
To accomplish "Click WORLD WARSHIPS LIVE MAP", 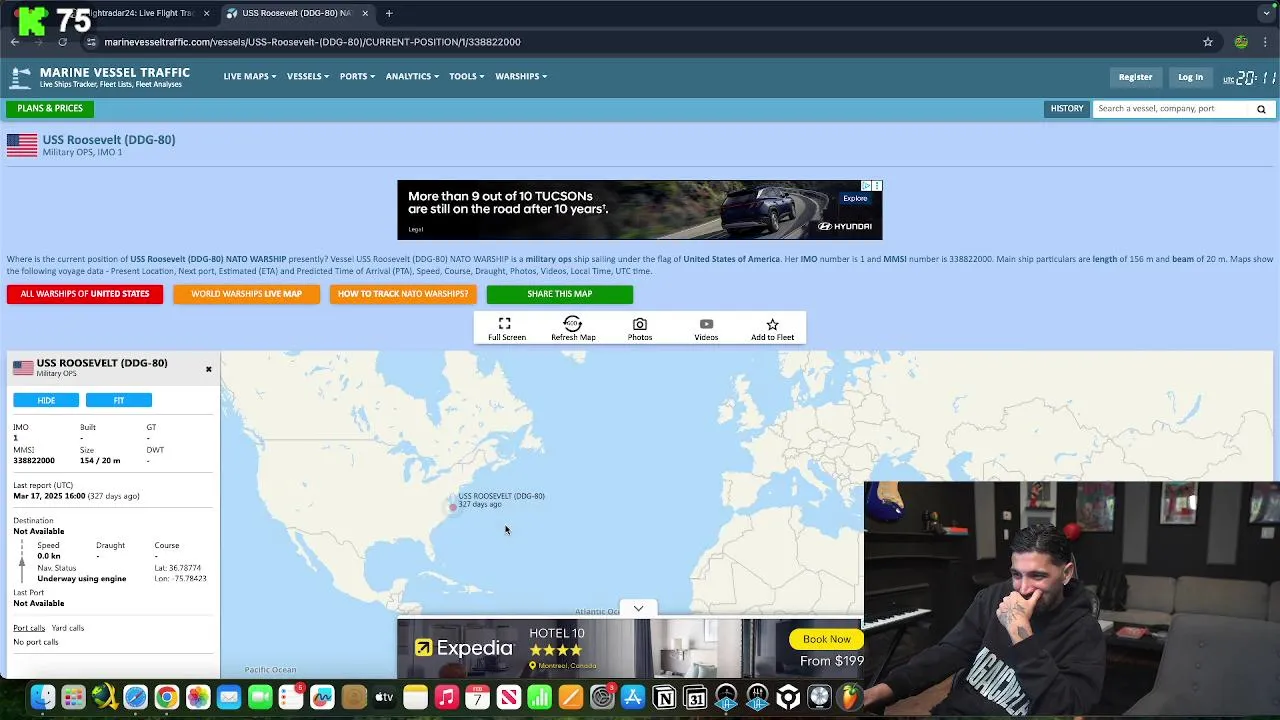I will tap(246, 294).
